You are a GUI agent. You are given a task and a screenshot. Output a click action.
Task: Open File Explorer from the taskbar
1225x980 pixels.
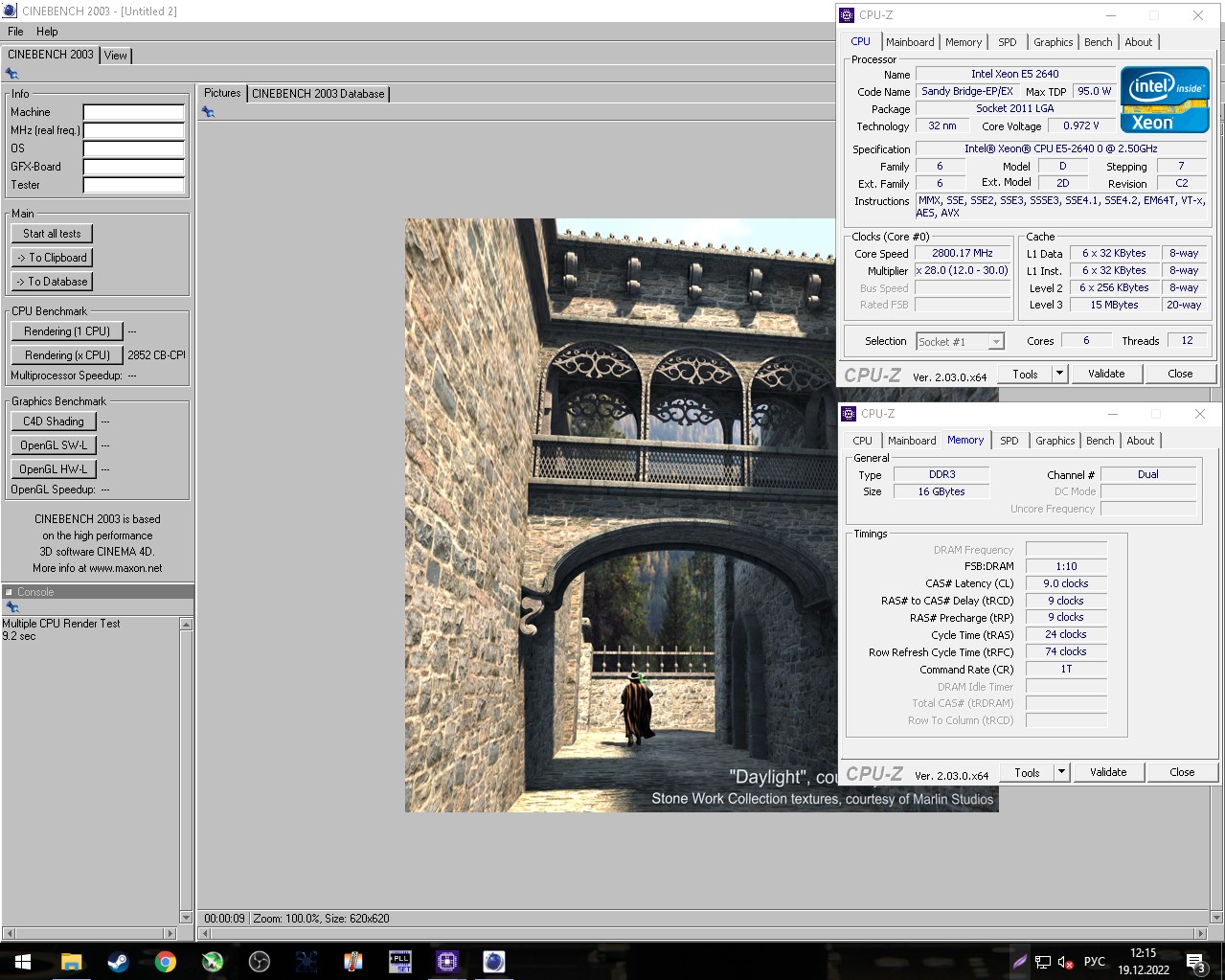coord(71,962)
